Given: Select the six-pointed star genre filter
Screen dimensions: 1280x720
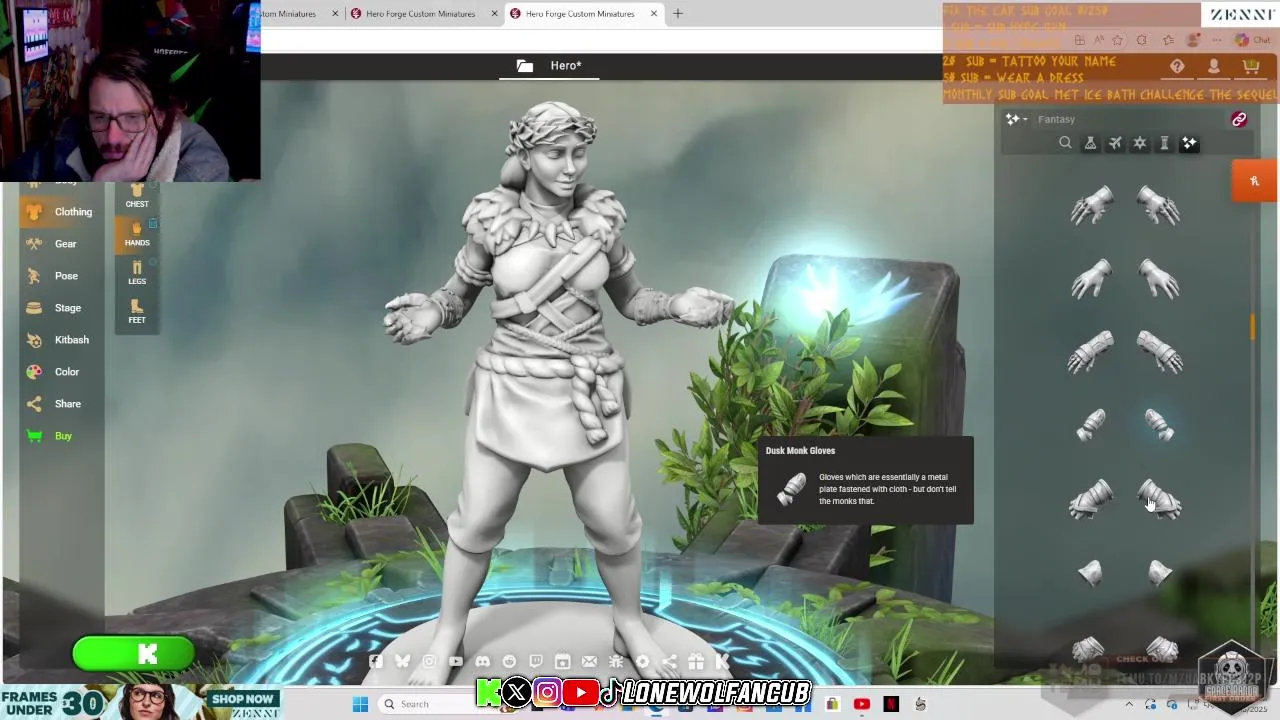Looking at the screenshot, I should point(1139,143).
